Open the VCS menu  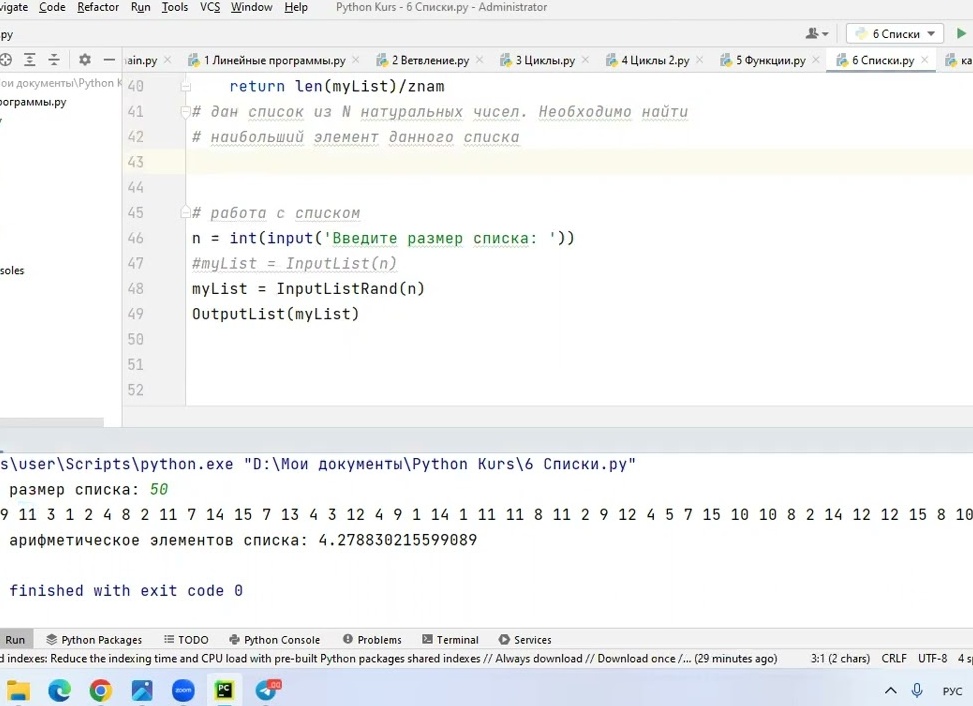210,7
